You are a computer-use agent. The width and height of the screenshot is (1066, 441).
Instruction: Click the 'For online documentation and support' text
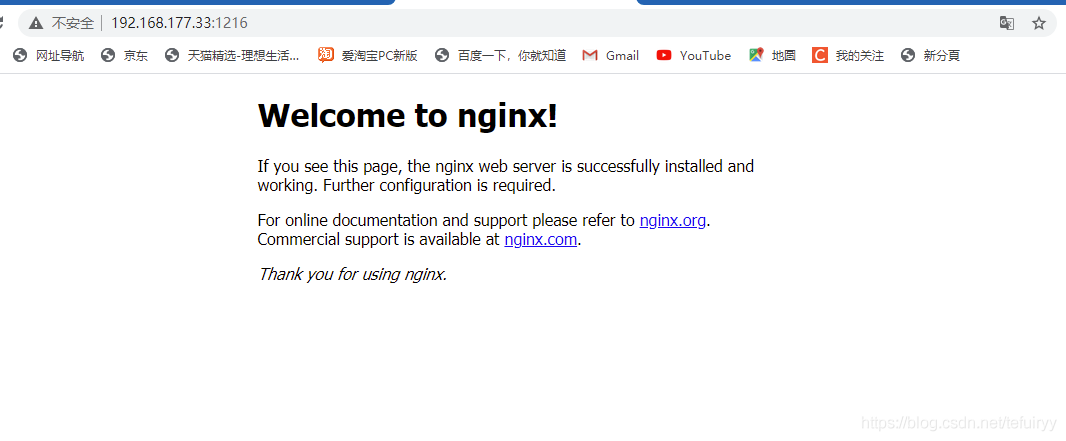tap(393, 221)
